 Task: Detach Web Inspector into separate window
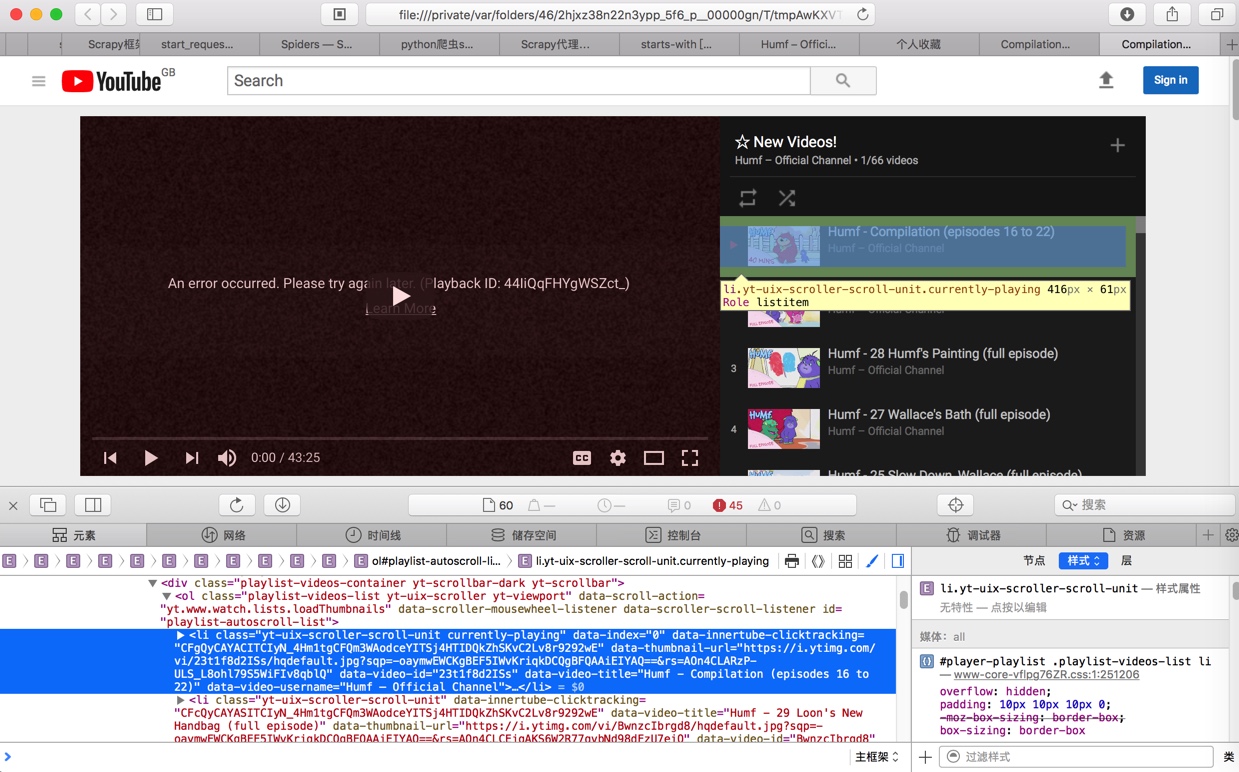[48, 505]
